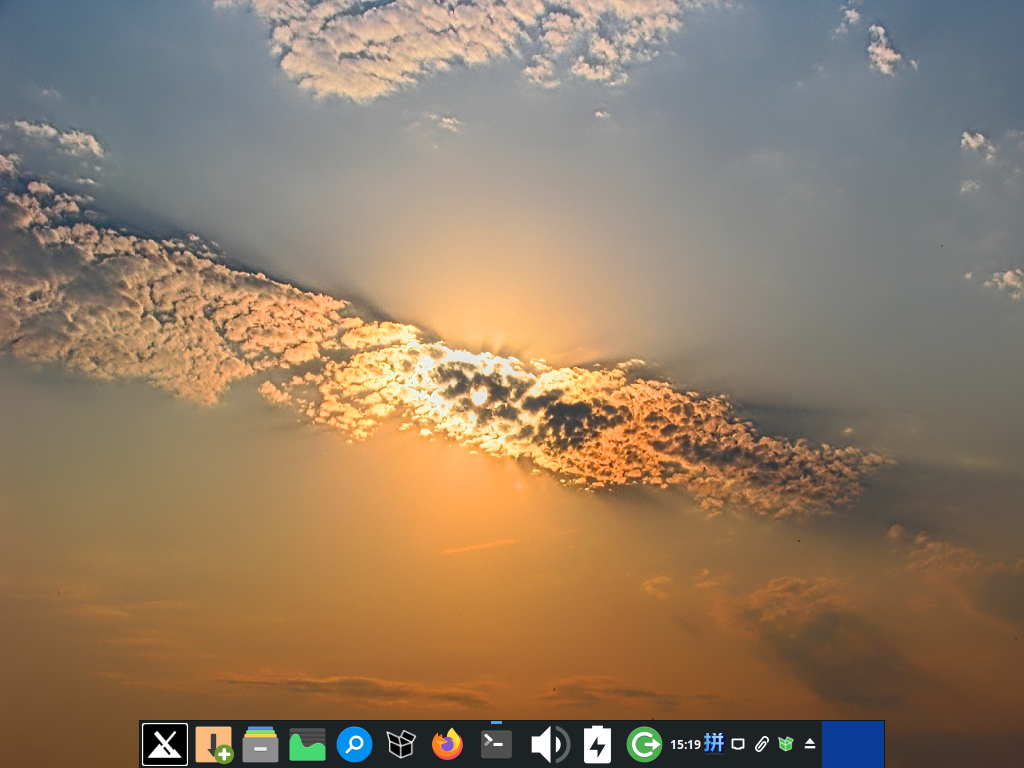Screen dimensions: 1024x768
Task: Open the paperclip clipboard manager tray icon
Action: (x=761, y=744)
